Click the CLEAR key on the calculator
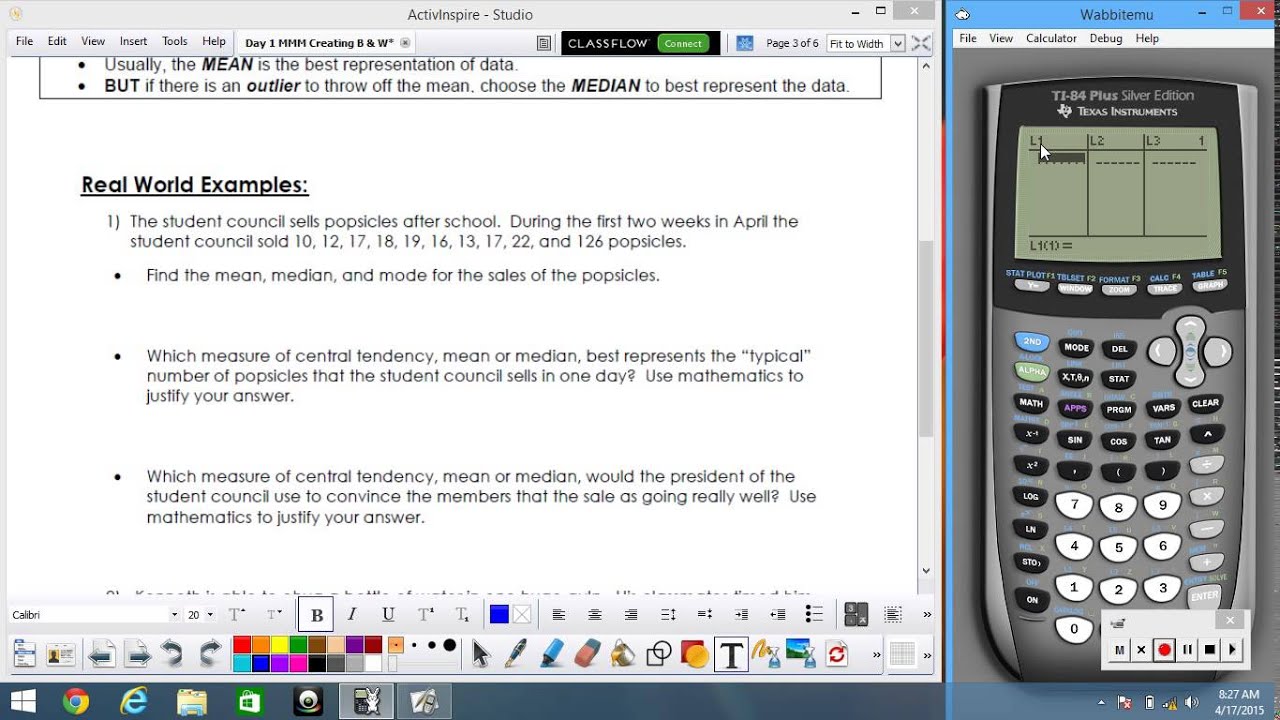 (x=1205, y=404)
